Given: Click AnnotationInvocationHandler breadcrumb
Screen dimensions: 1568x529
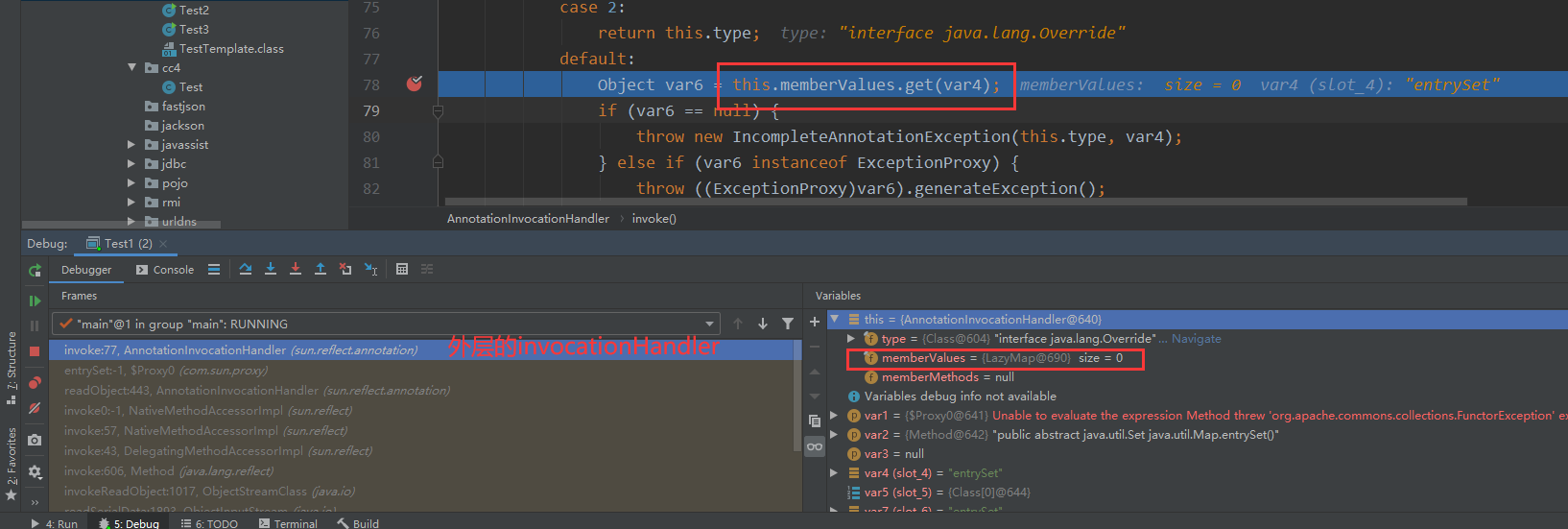Looking at the screenshot, I should (528, 219).
